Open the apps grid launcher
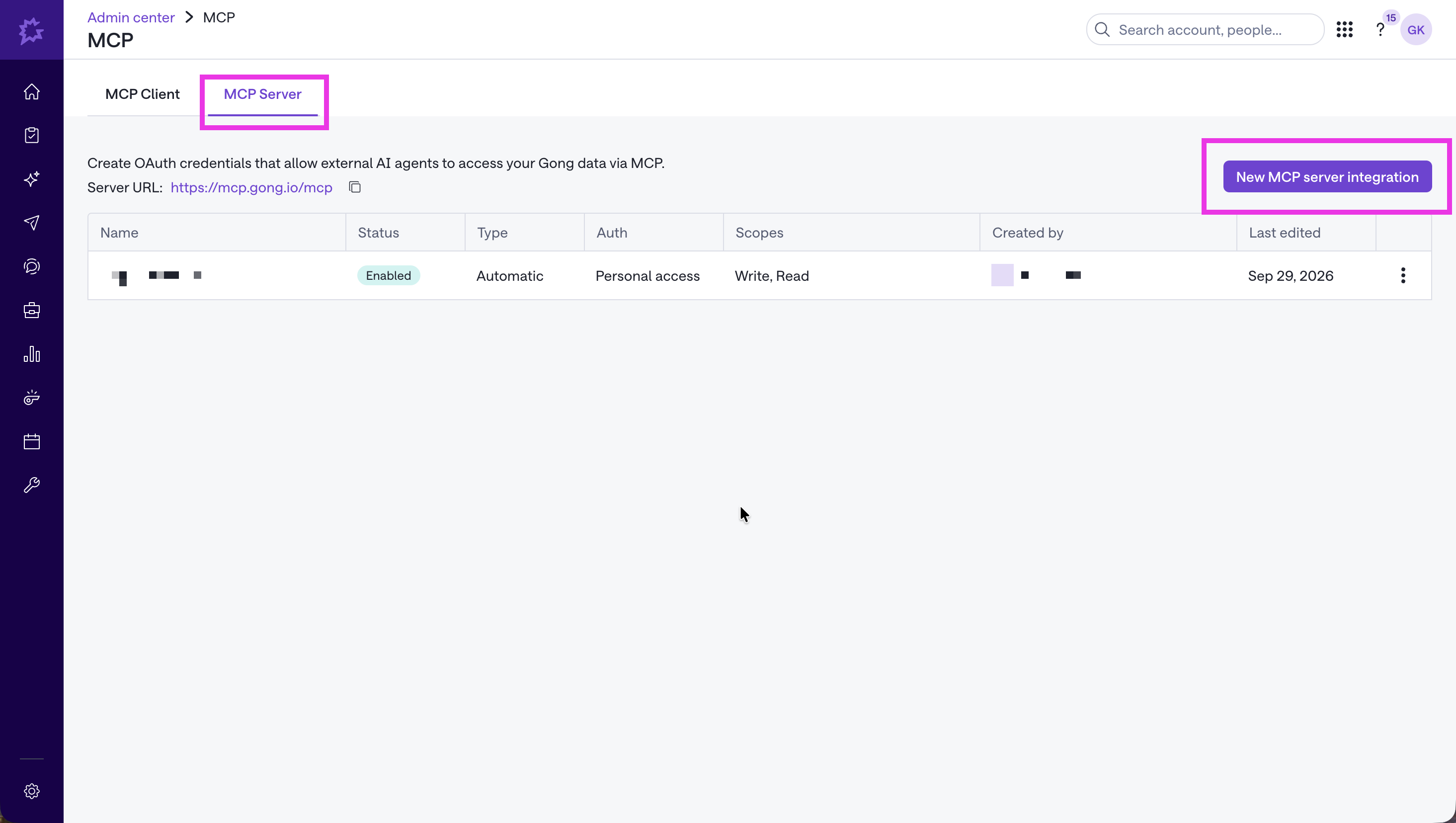Image resolution: width=1456 pixels, height=823 pixels. tap(1345, 29)
